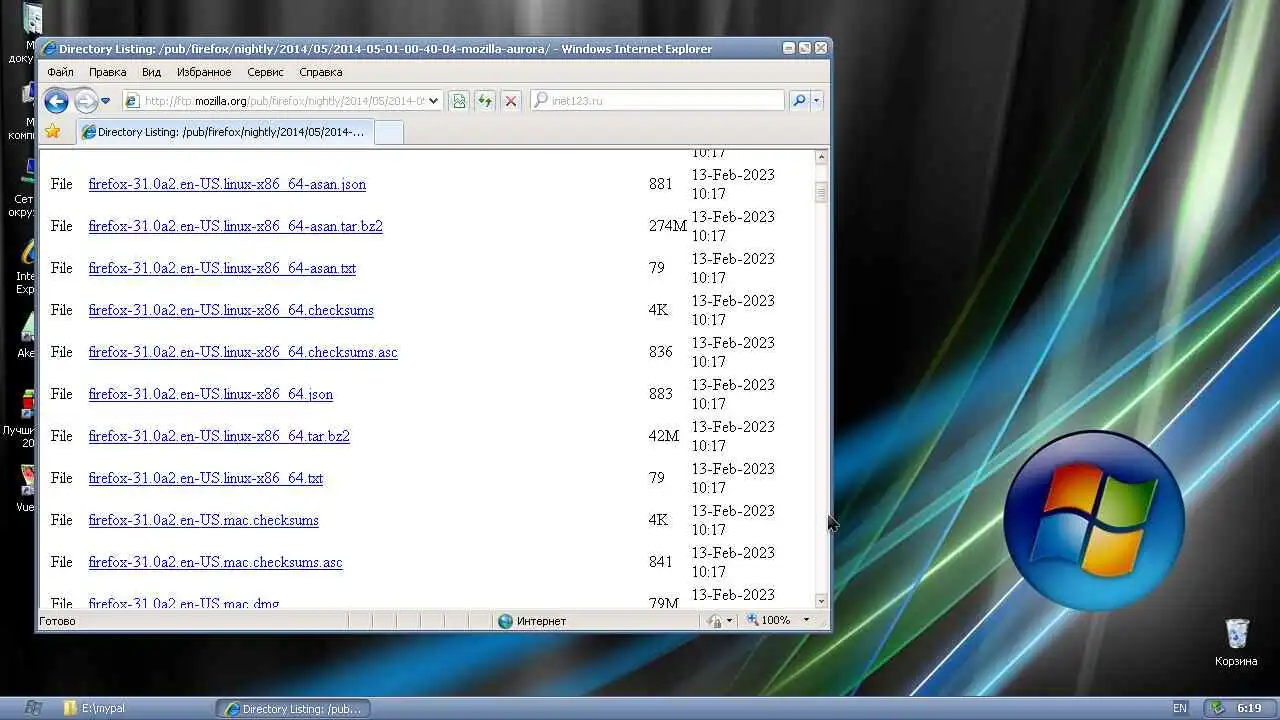Click the EN language indicator
The width and height of the screenshot is (1280, 720).
click(1180, 708)
